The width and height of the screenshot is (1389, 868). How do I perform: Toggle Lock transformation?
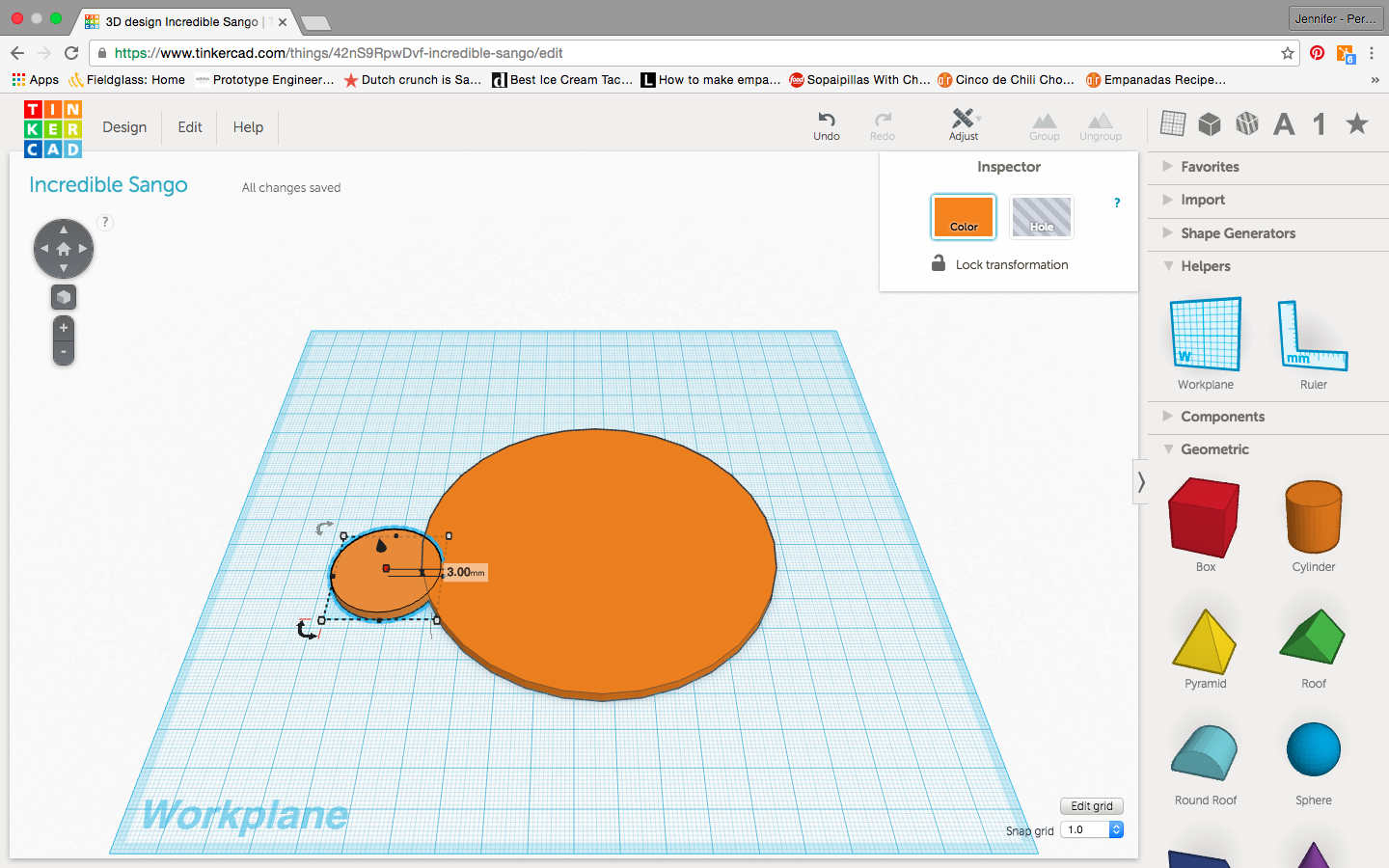pos(1000,264)
